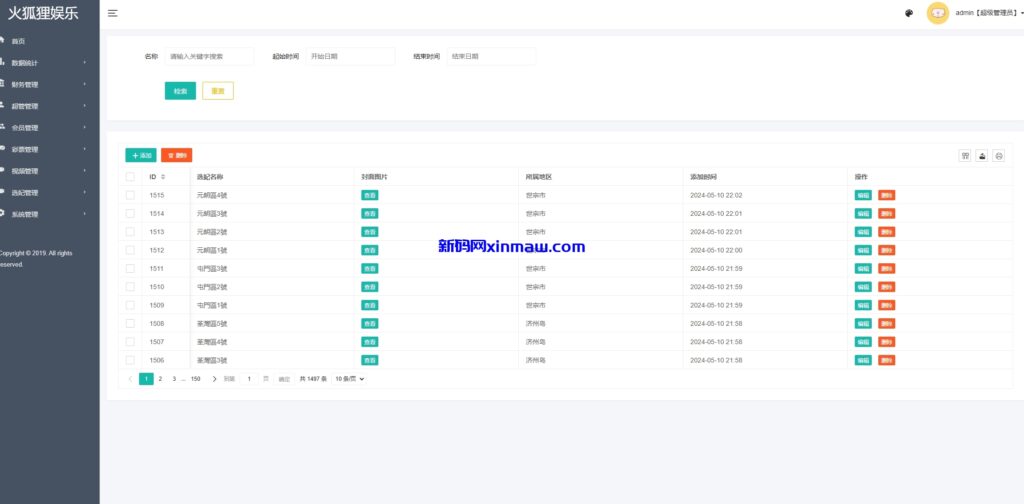Open the 10条/页 page size dropdown

(x=349, y=379)
